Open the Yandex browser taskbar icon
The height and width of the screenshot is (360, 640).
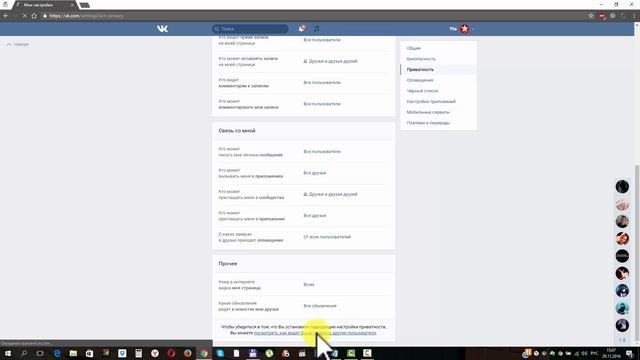[x=155, y=353]
